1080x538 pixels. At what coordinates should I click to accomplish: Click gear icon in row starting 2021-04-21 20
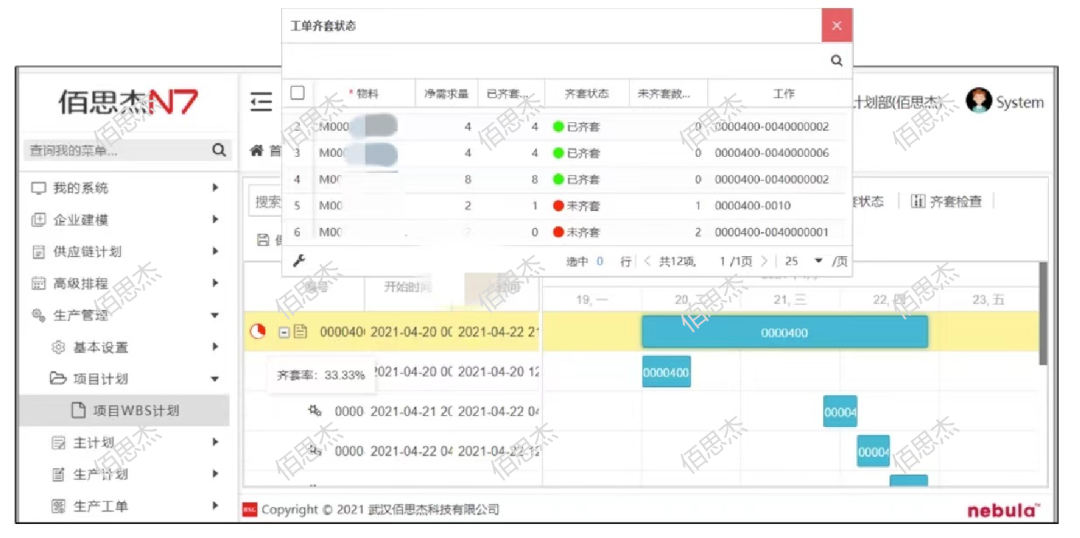315,411
